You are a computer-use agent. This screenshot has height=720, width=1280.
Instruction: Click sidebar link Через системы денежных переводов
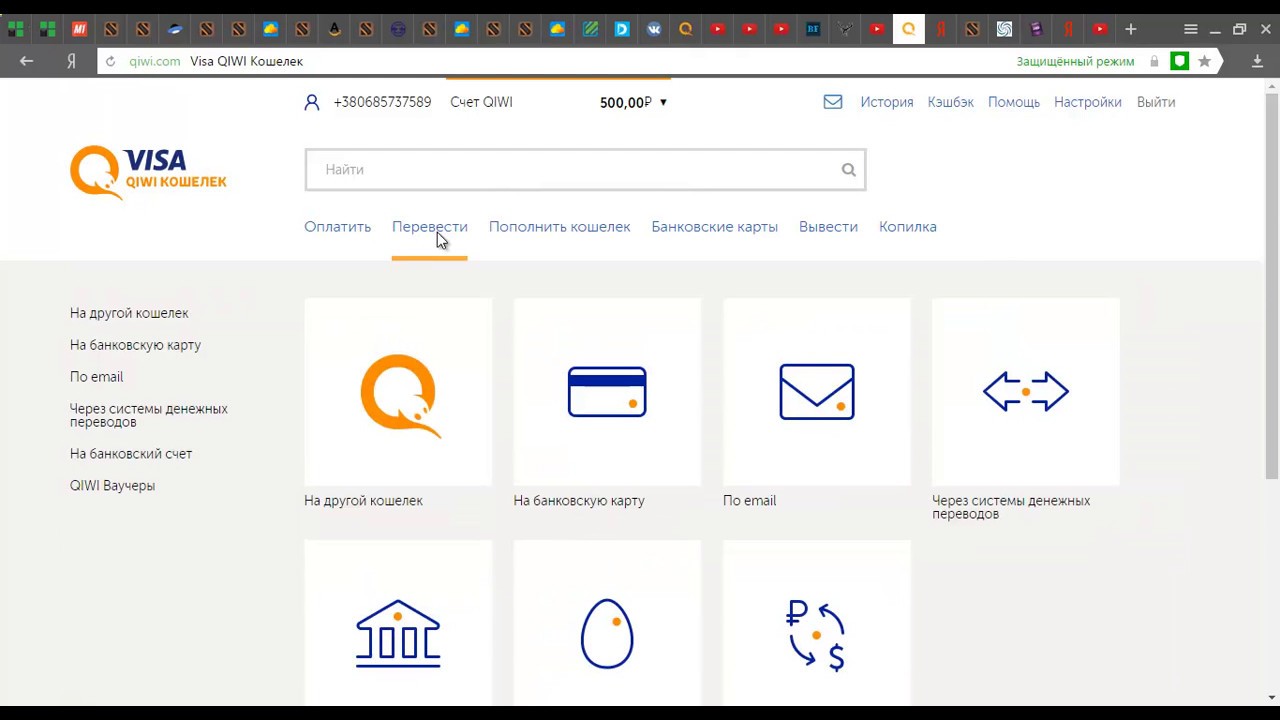(x=149, y=415)
